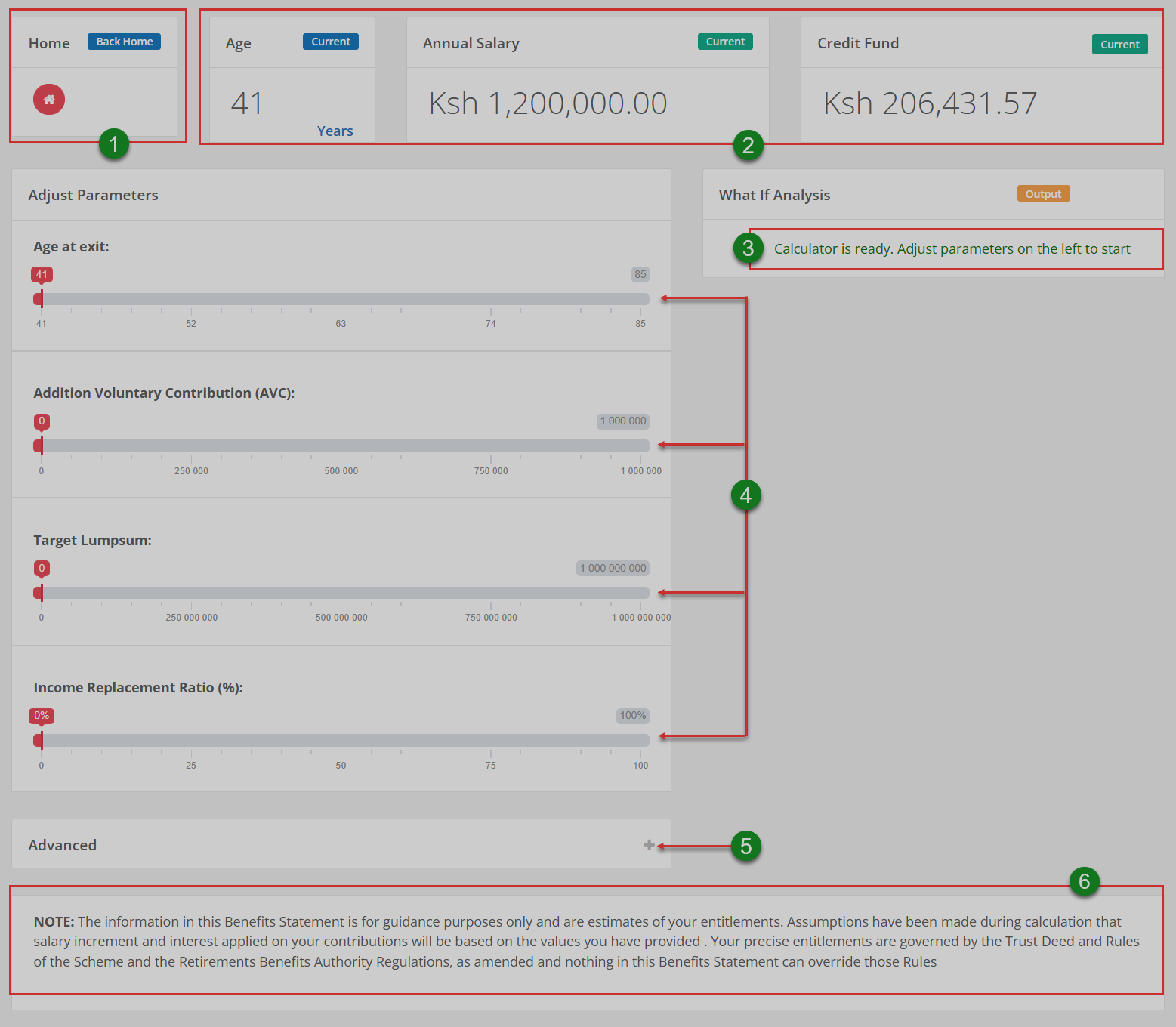The image size is (1176, 1027).
Task: Click the Target Lumpsum slider handle
Action: pyautogui.click(x=40, y=593)
